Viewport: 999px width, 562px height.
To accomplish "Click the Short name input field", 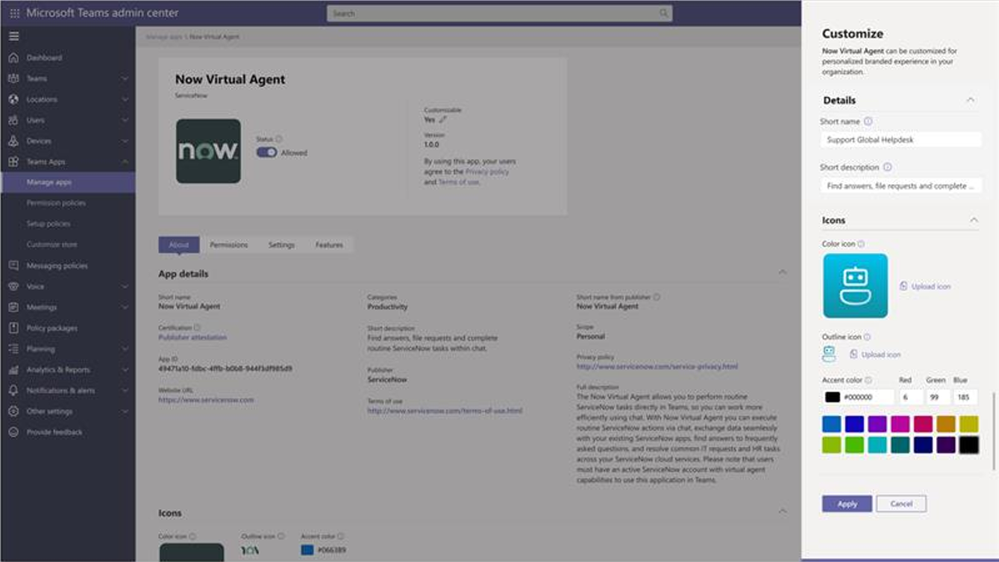I will (901, 140).
